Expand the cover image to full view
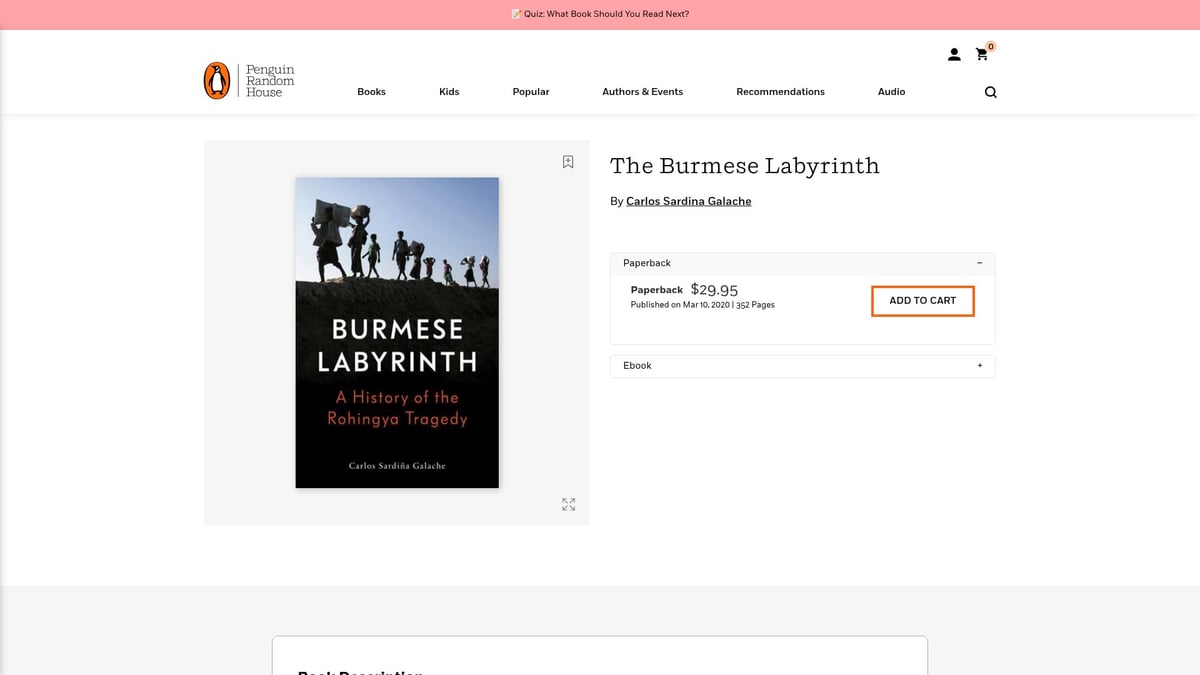Viewport: 1200px width, 675px height. tap(569, 505)
